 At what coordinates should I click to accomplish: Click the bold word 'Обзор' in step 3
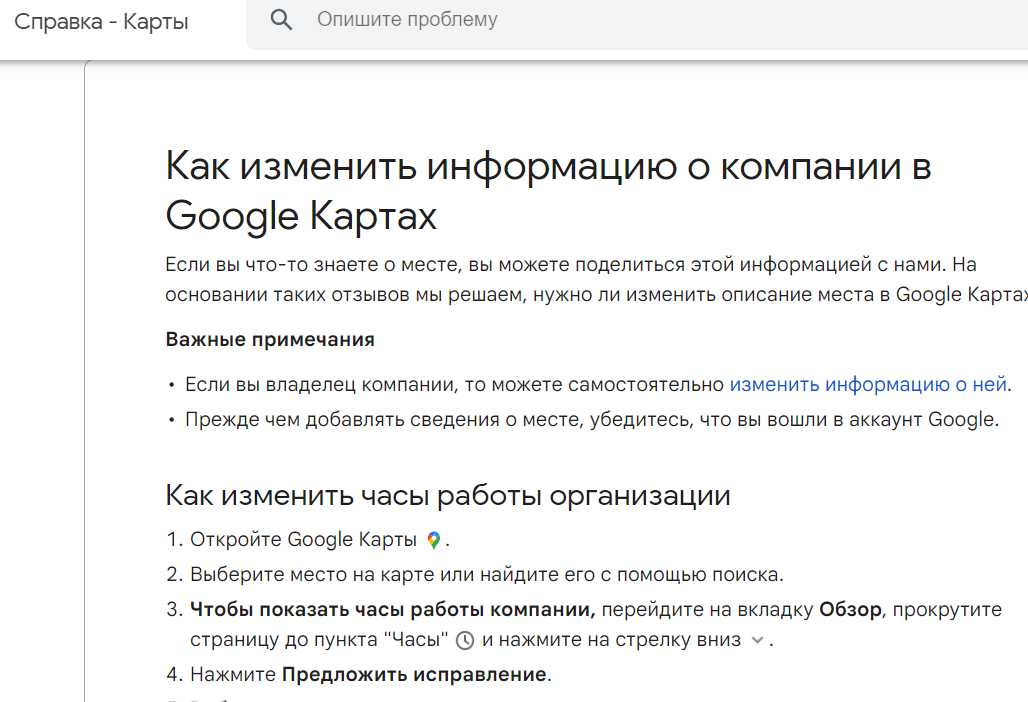pos(850,610)
